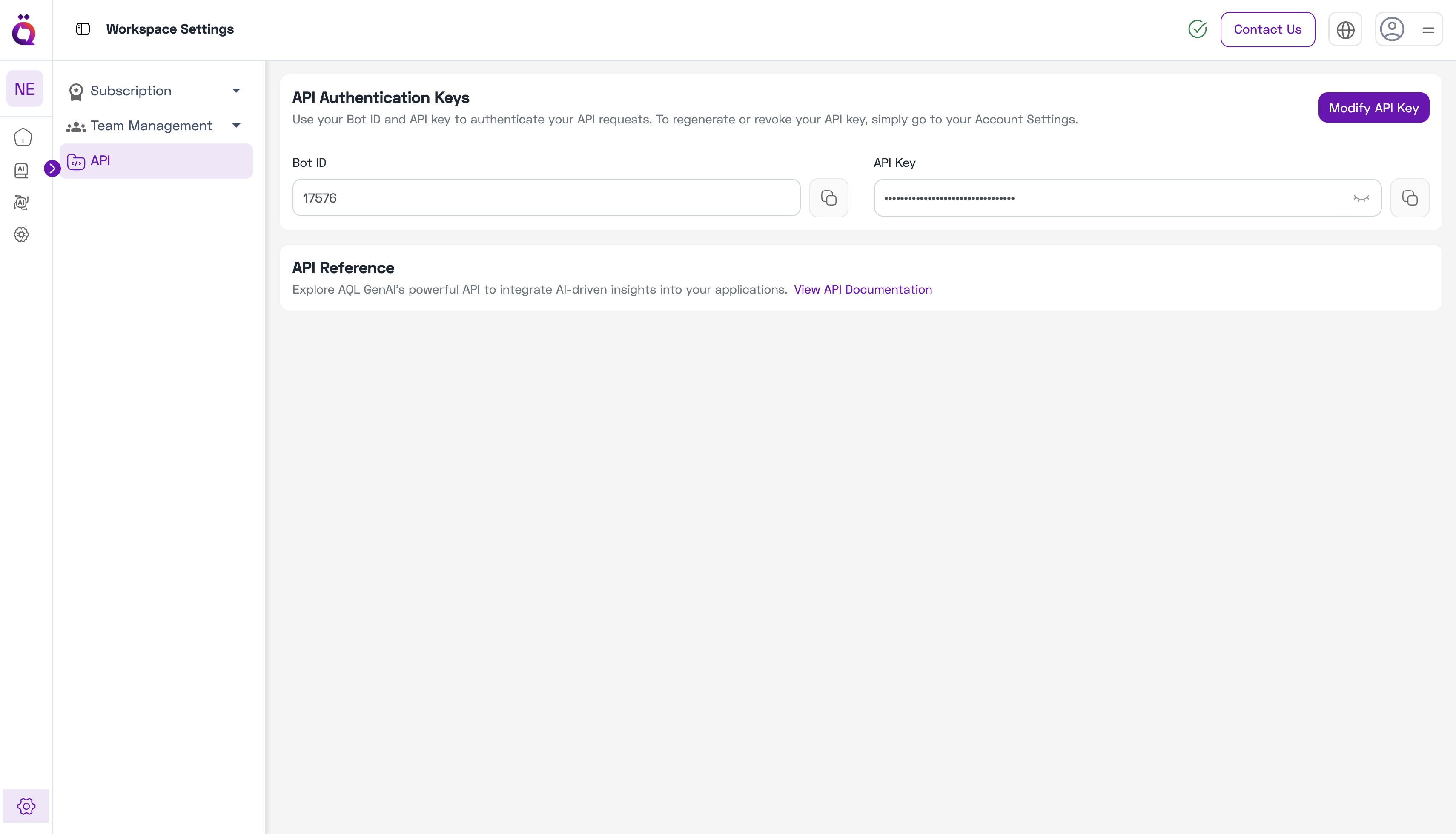Open the hamburger menu top right
1456x834 pixels.
(x=1428, y=29)
